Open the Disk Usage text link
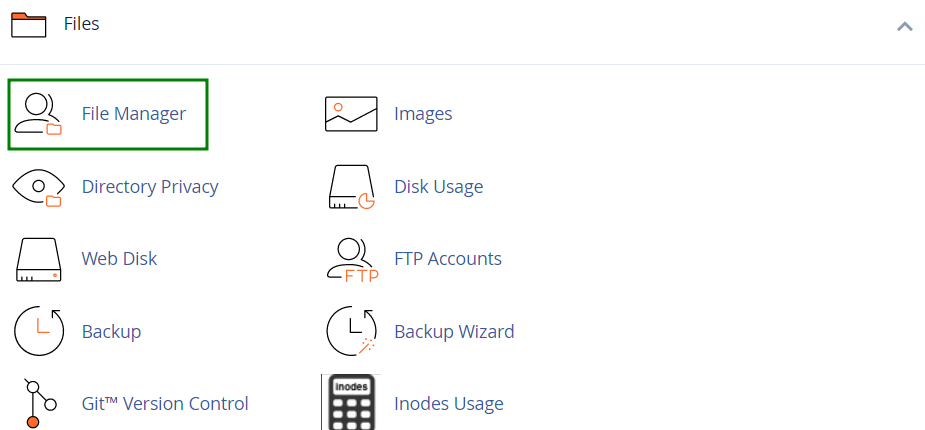The width and height of the screenshot is (925, 430). pos(438,187)
